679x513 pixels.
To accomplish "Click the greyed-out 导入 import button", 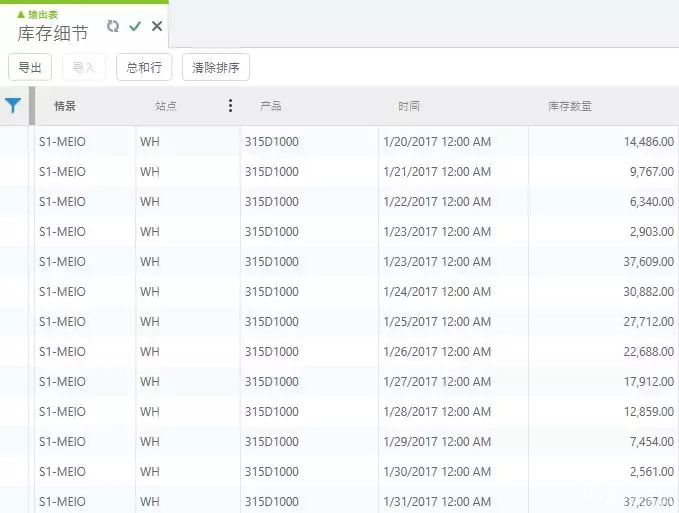I will pyautogui.click(x=84, y=67).
